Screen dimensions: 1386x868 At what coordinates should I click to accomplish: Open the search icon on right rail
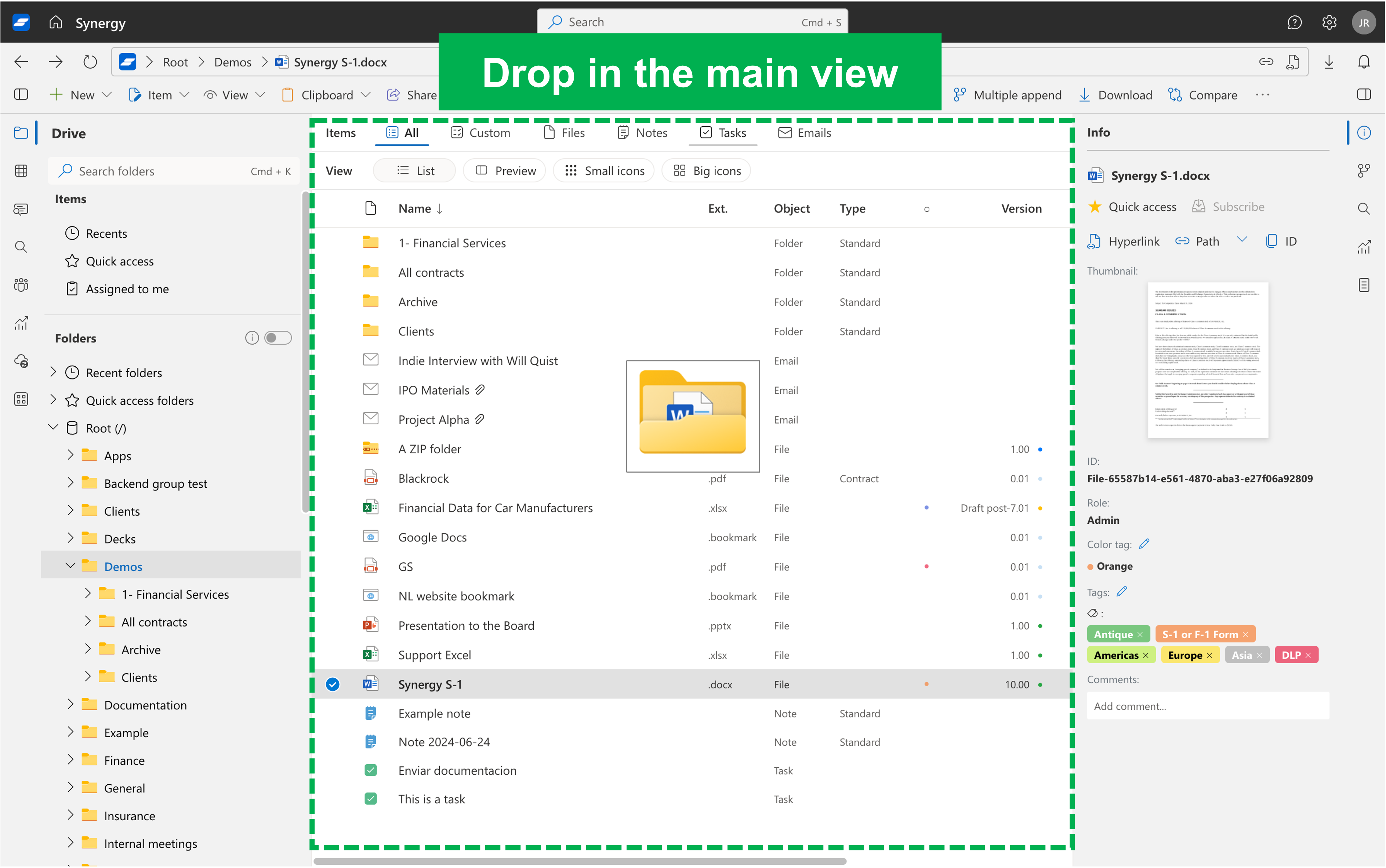tap(1364, 209)
